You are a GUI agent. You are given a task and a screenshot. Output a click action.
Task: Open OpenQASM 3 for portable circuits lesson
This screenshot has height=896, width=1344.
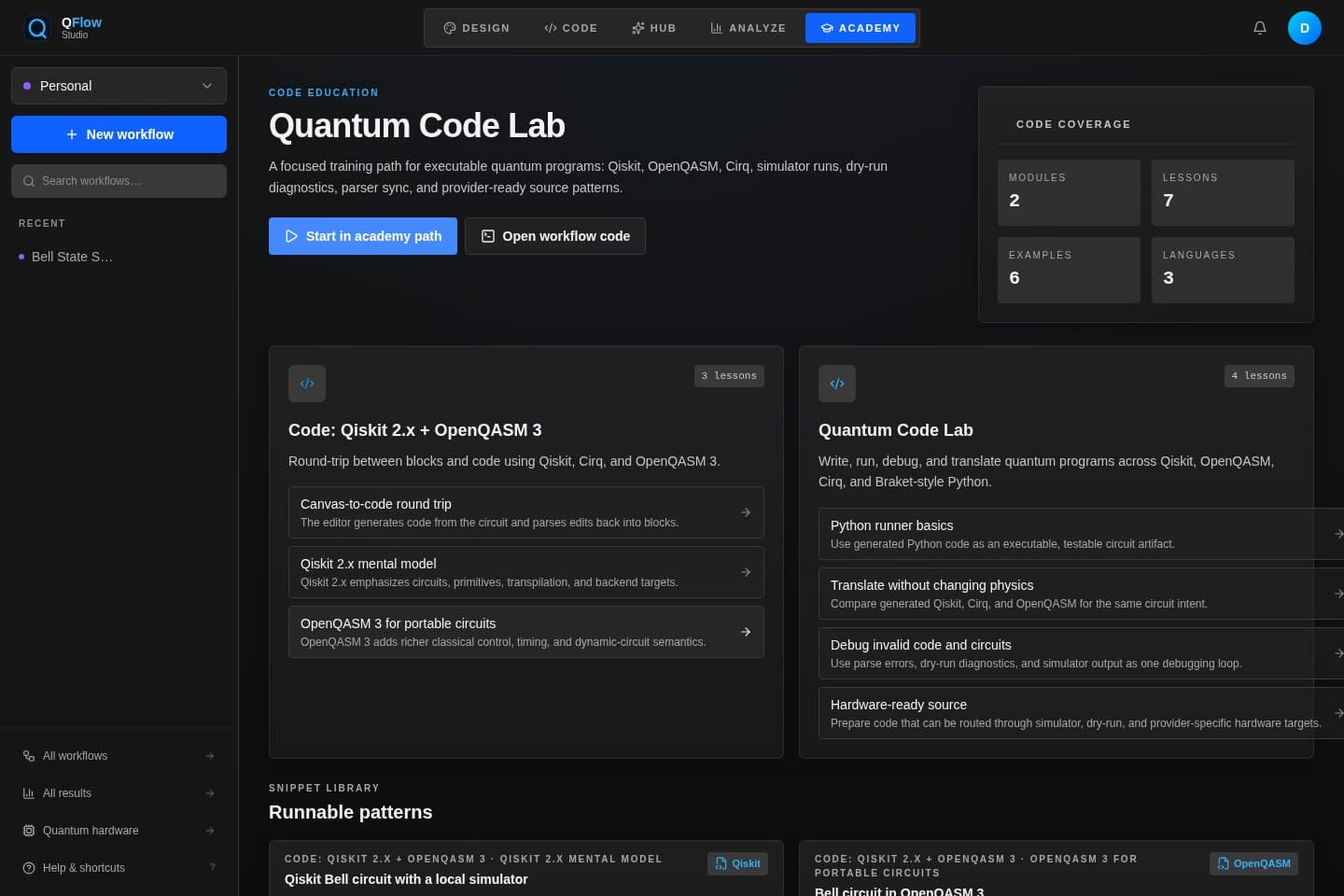click(526, 632)
